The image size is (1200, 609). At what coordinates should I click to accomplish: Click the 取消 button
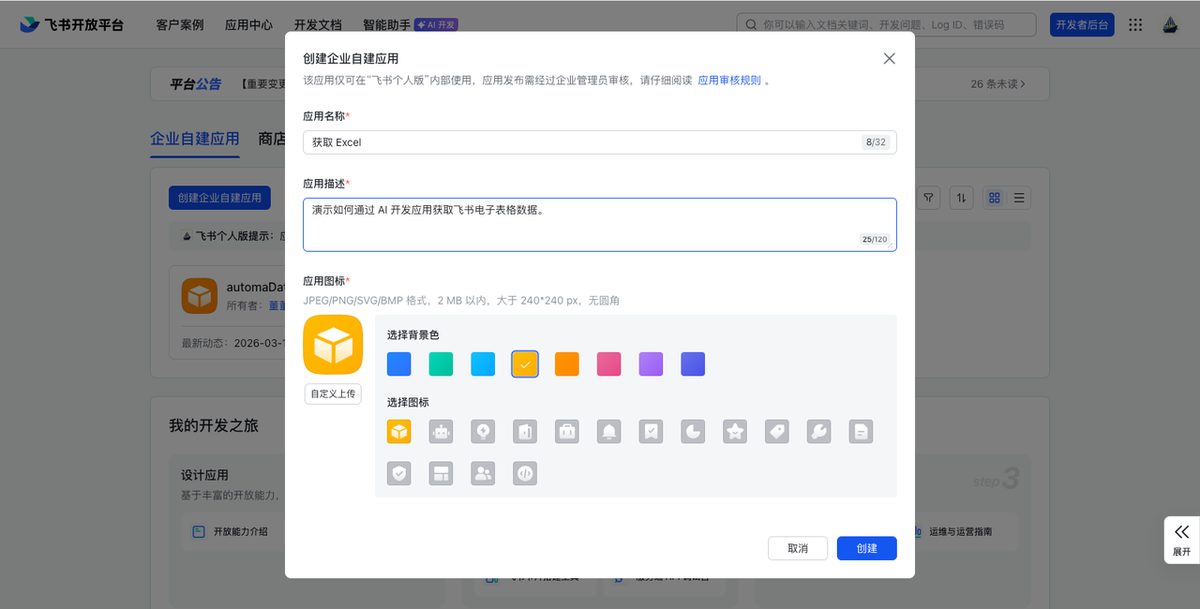pos(798,548)
